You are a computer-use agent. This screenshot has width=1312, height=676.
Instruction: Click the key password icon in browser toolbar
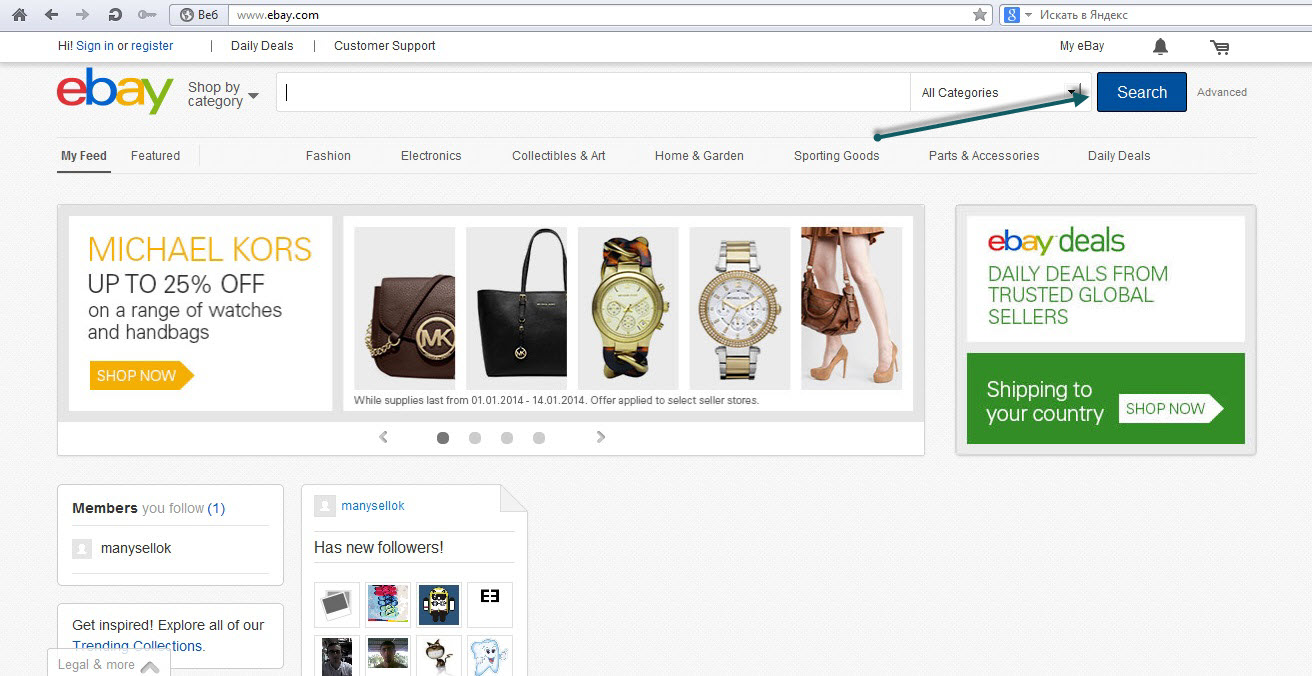tap(147, 15)
